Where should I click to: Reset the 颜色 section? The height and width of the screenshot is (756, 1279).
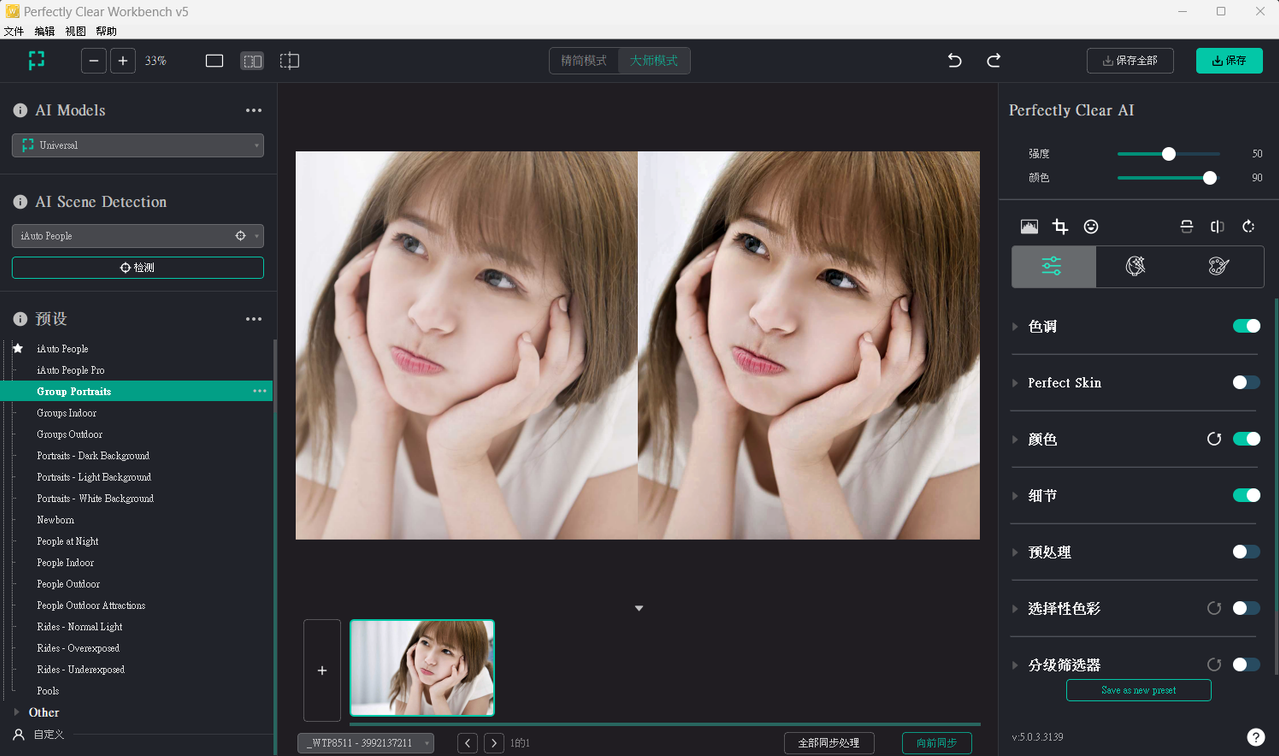pyautogui.click(x=1214, y=439)
